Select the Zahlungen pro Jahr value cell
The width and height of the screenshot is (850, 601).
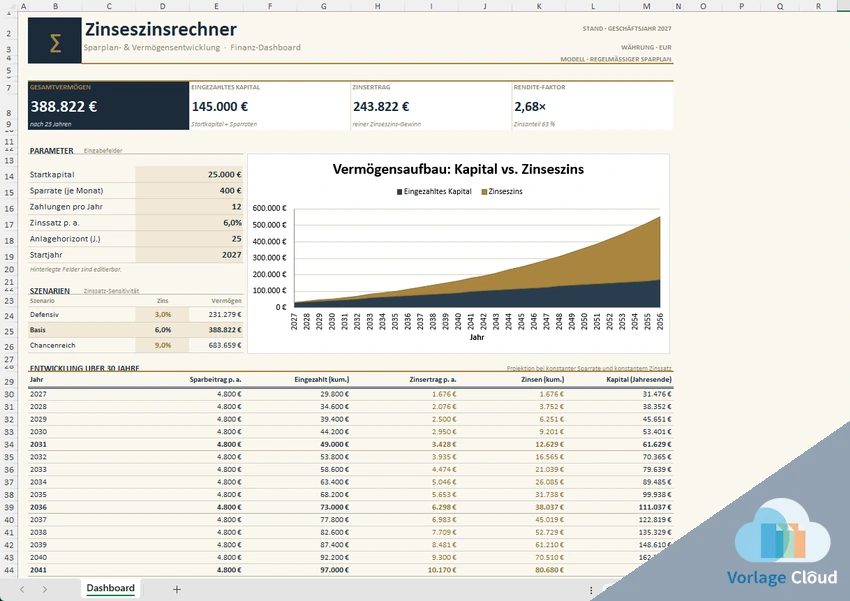[x=189, y=206]
